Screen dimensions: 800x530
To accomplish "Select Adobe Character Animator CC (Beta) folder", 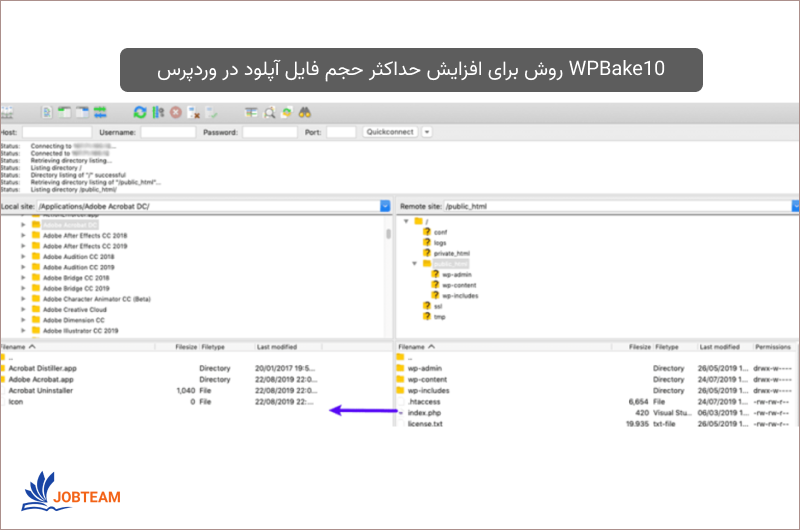I will pyautogui.click(x=96, y=299).
